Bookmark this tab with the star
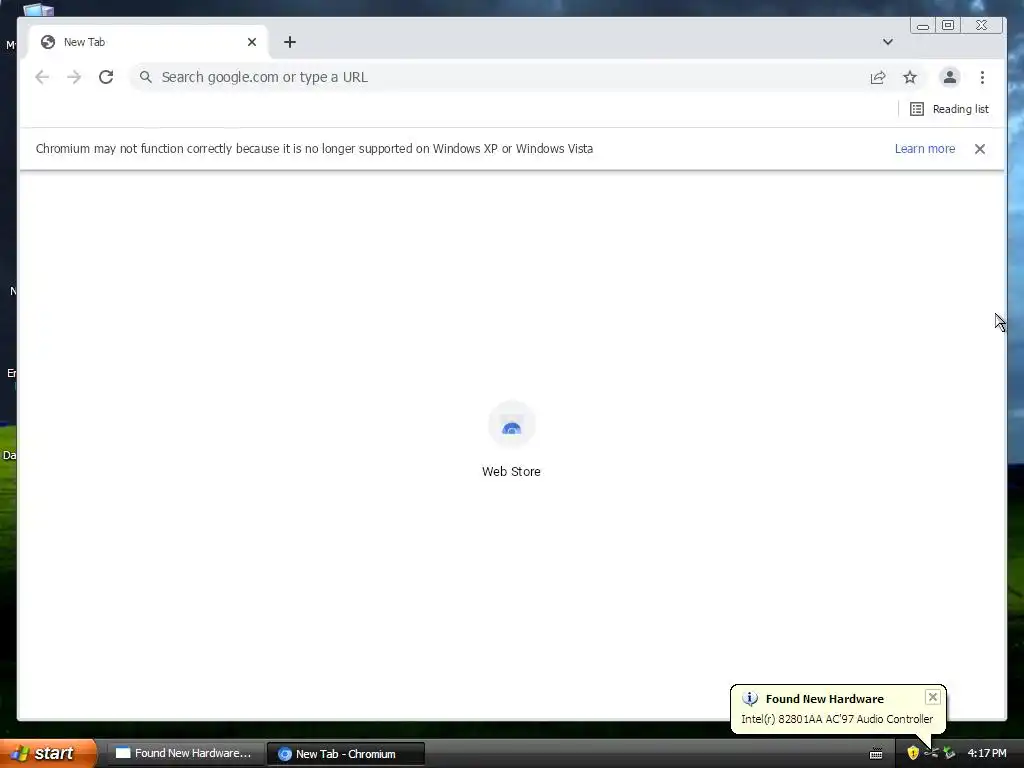 coord(910,77)
